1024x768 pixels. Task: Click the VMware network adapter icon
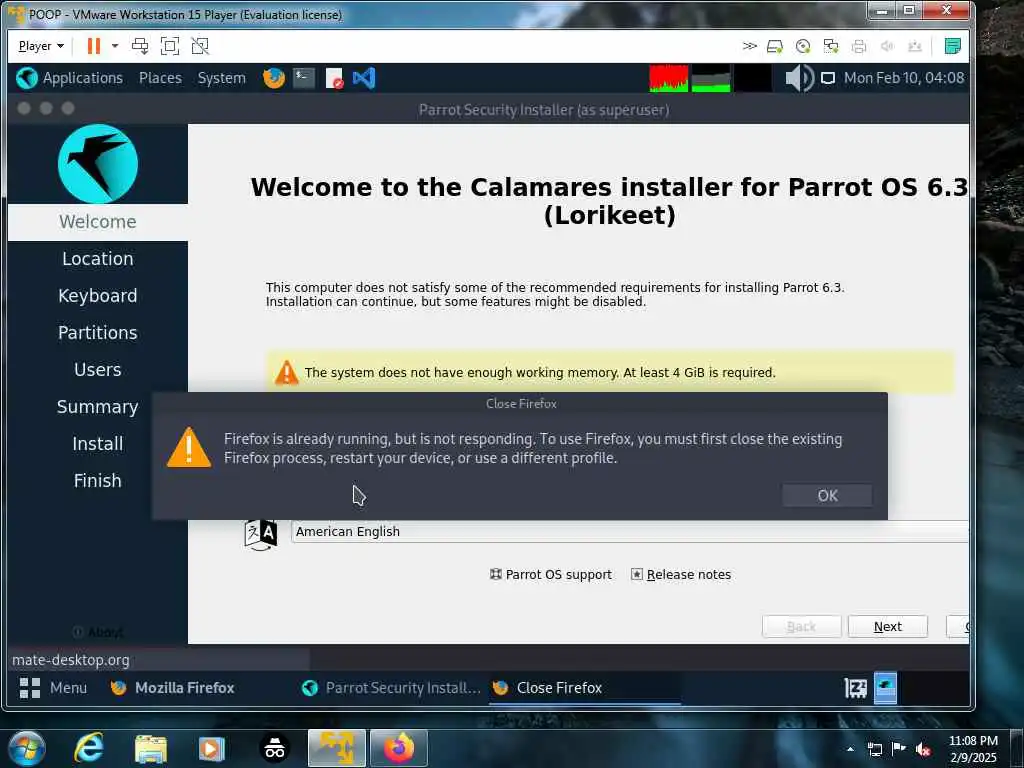[x=831, y=46]
